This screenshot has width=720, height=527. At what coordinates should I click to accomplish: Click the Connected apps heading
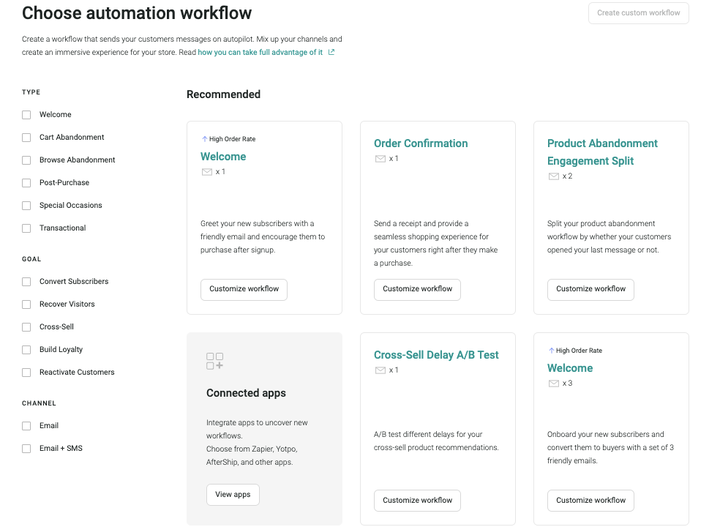pos(246,393)
